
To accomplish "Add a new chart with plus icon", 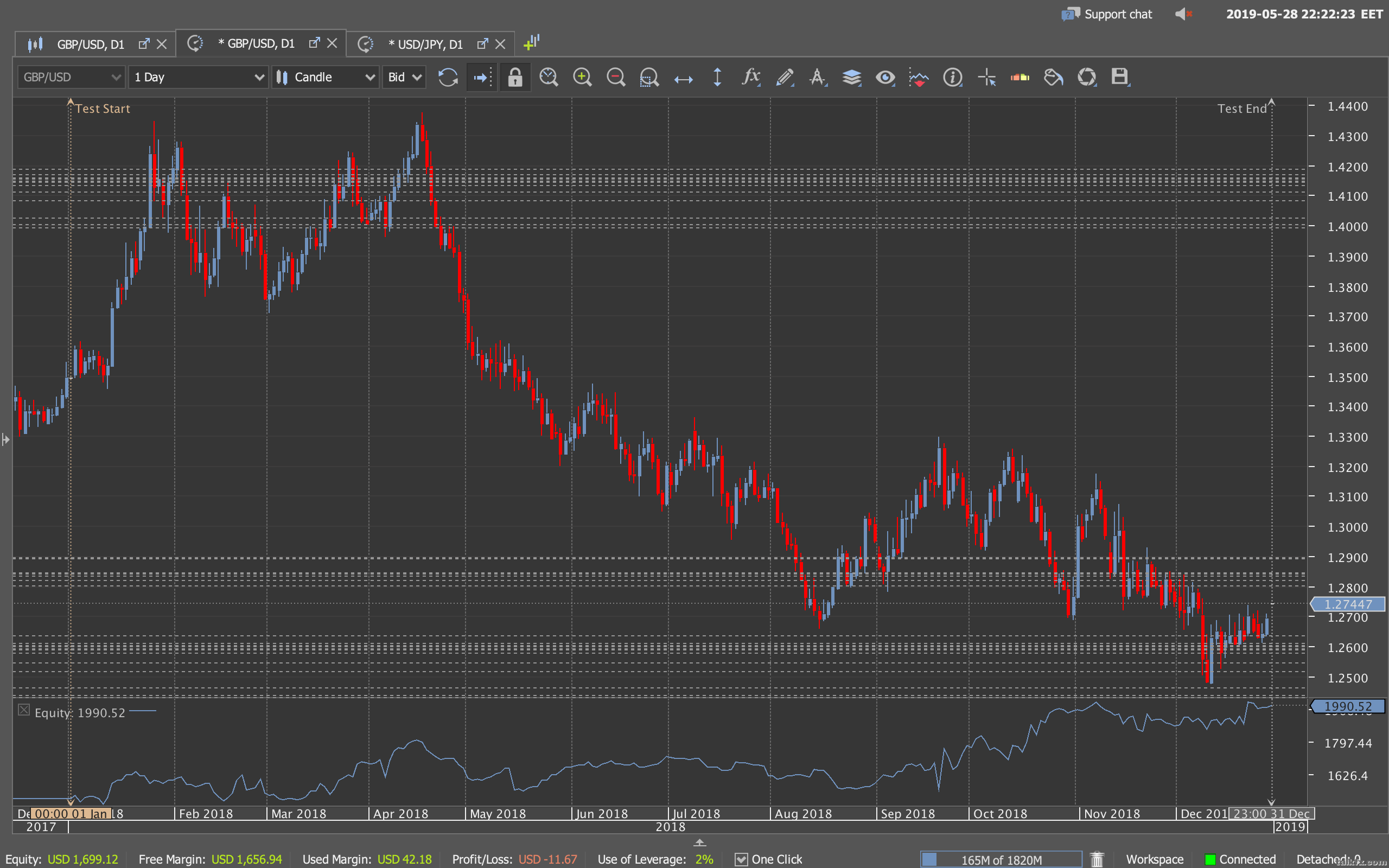I will click(x=532, y=42).
